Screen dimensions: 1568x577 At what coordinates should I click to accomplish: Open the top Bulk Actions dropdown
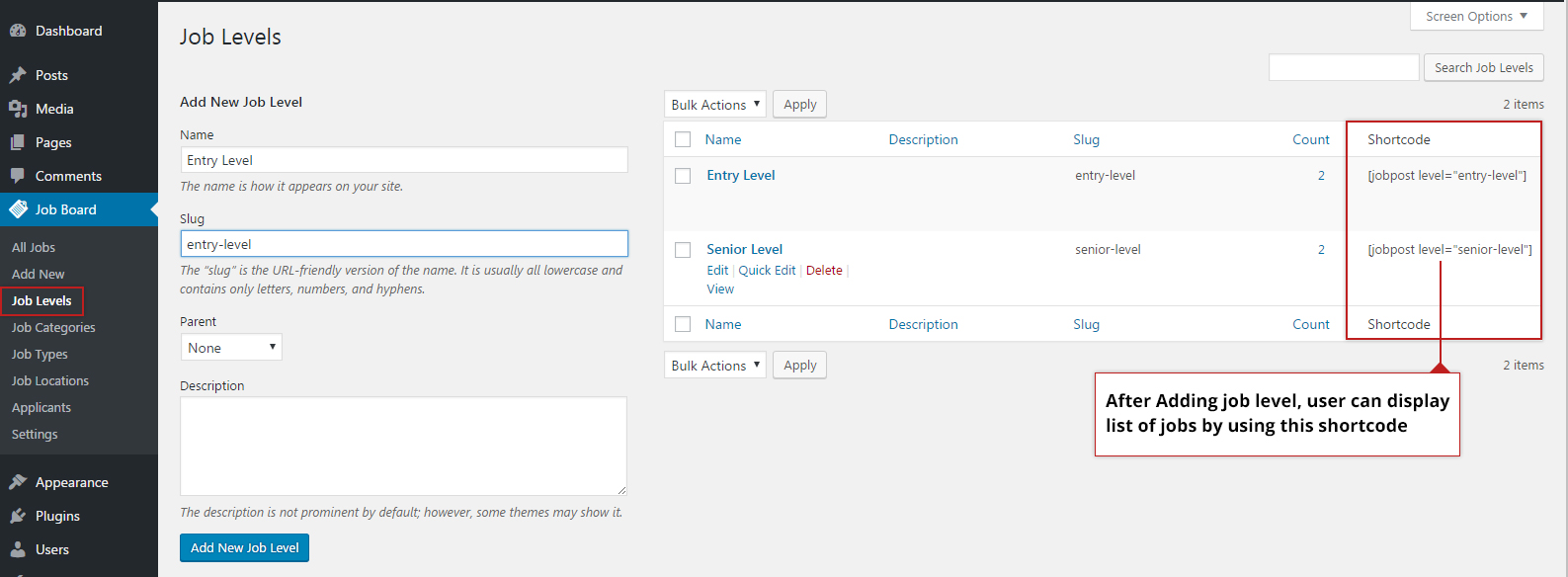[715, 105]
